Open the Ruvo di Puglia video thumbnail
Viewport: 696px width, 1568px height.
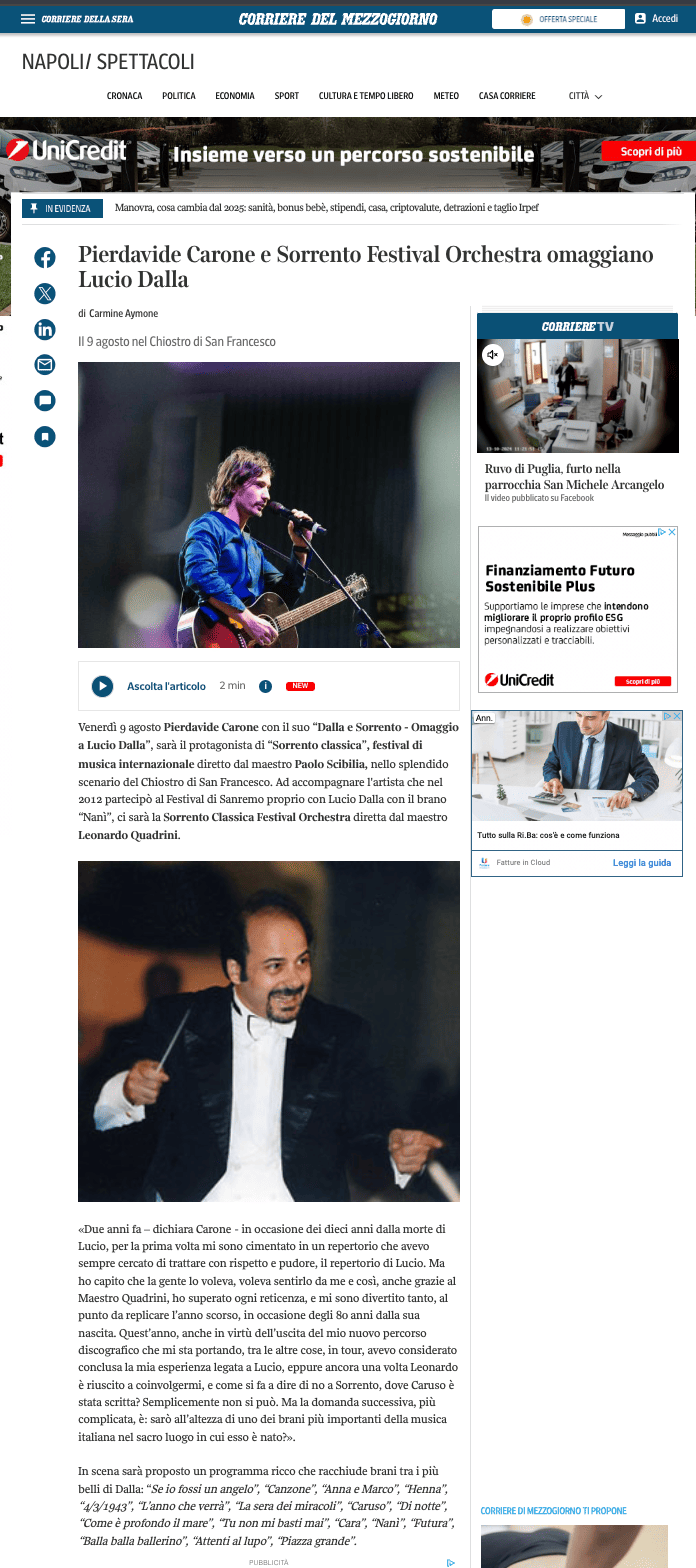pyautogui.click(x=578, y=396)
